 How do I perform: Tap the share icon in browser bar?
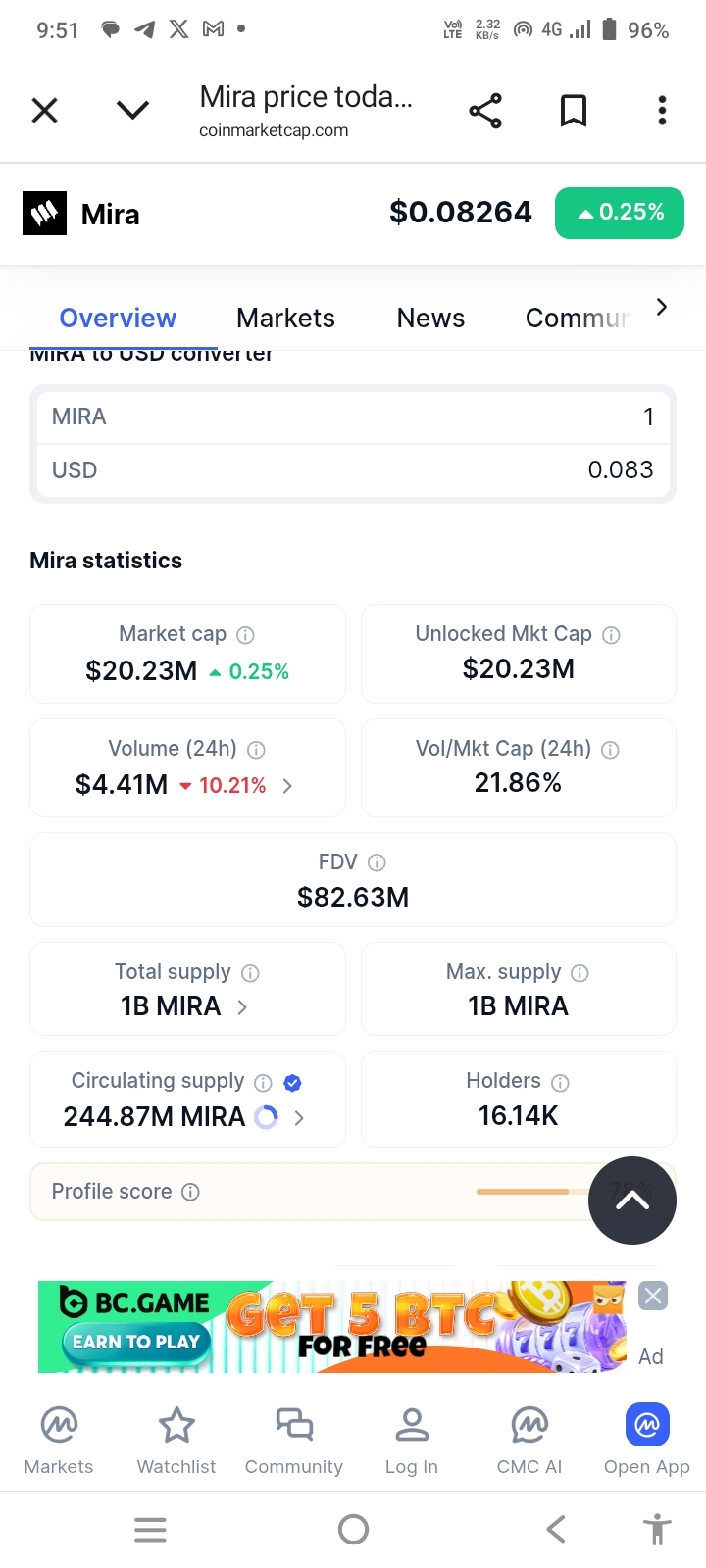485,111
